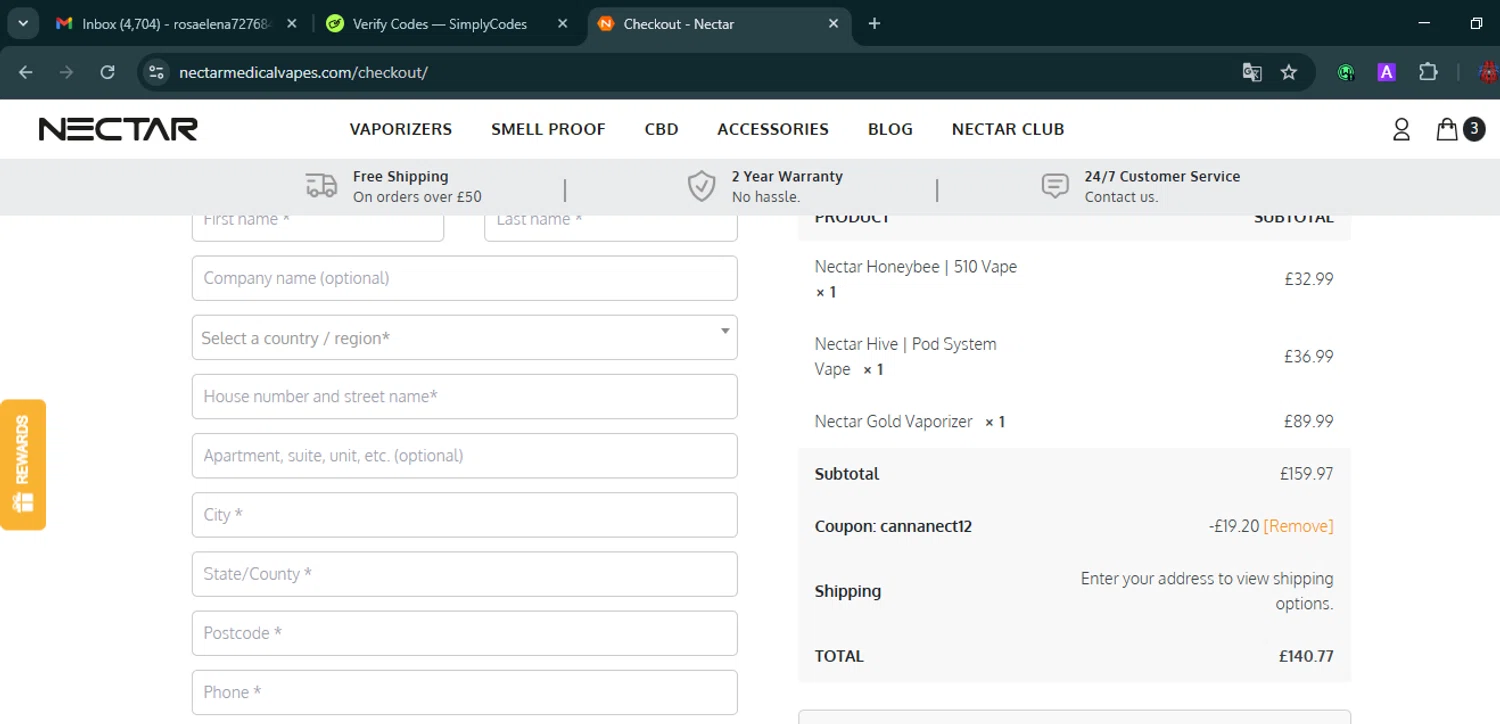The width and height of the screenshot is (1500, 724).
Task: Open the Blog page
Action: click(890, 129)
